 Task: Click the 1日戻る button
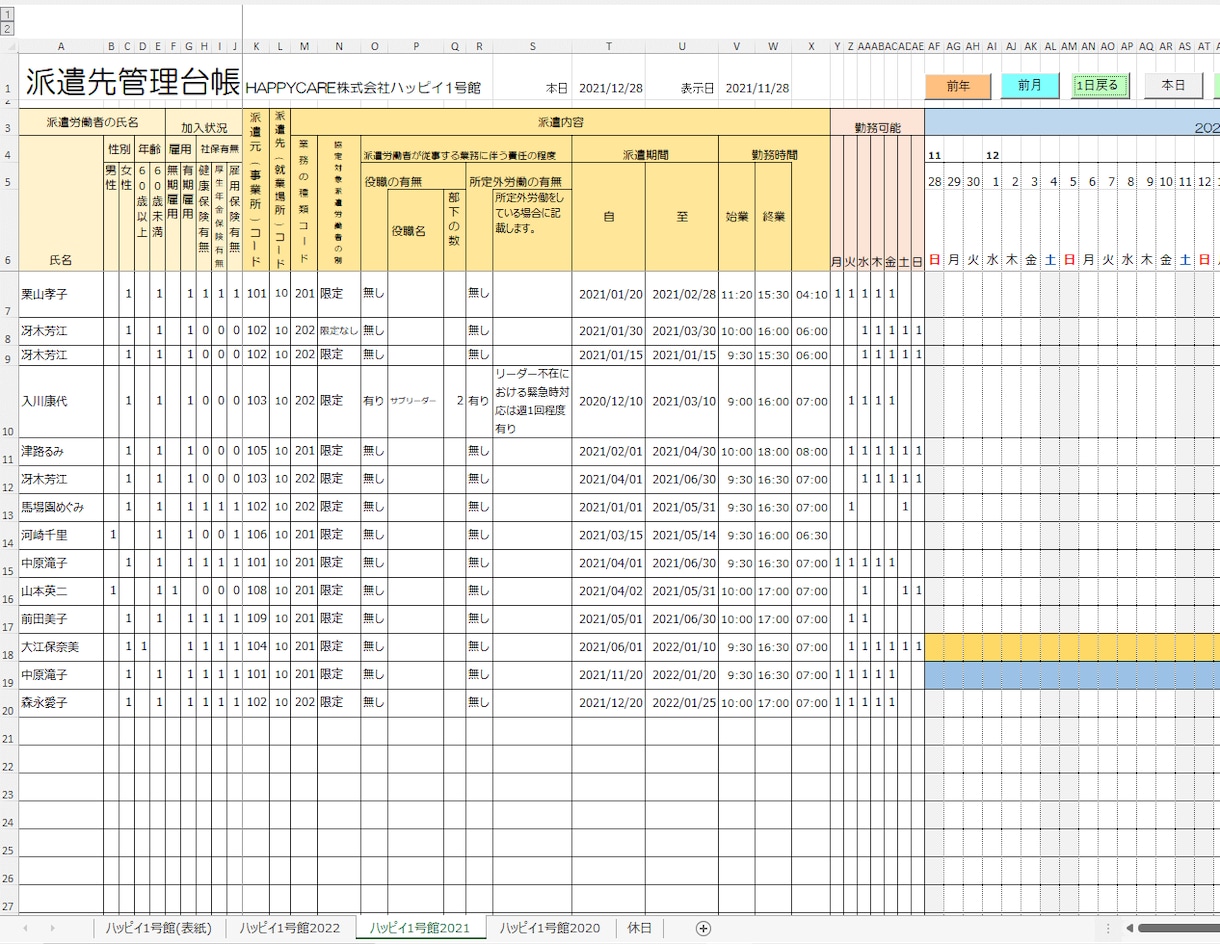1102,86
